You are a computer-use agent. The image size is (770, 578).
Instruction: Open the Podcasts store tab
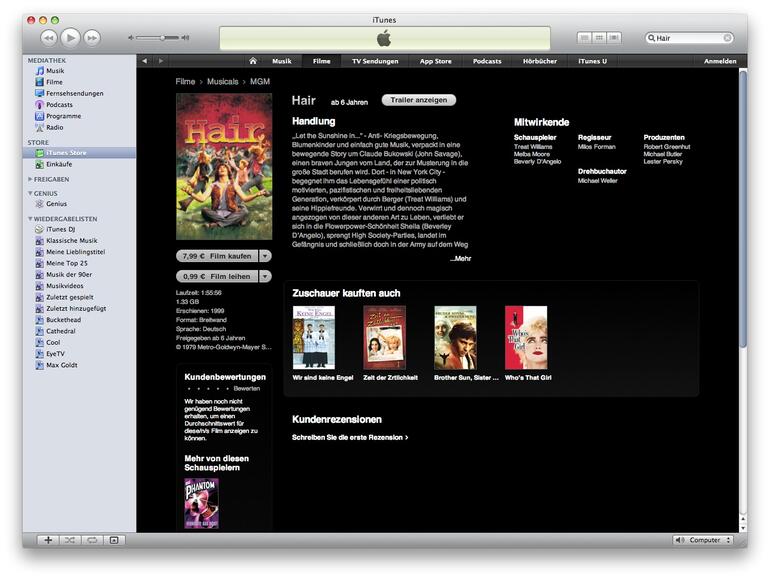coord(487,61)
